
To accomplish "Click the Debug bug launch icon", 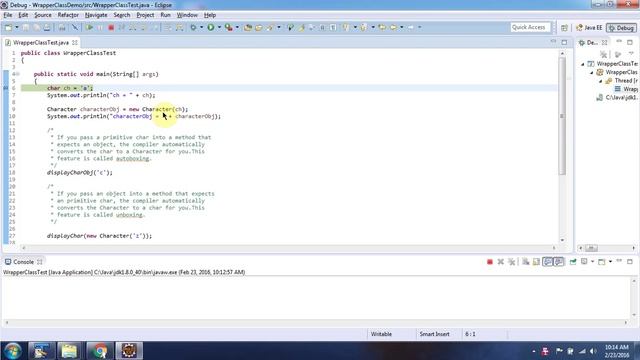I will click(193, 28).
